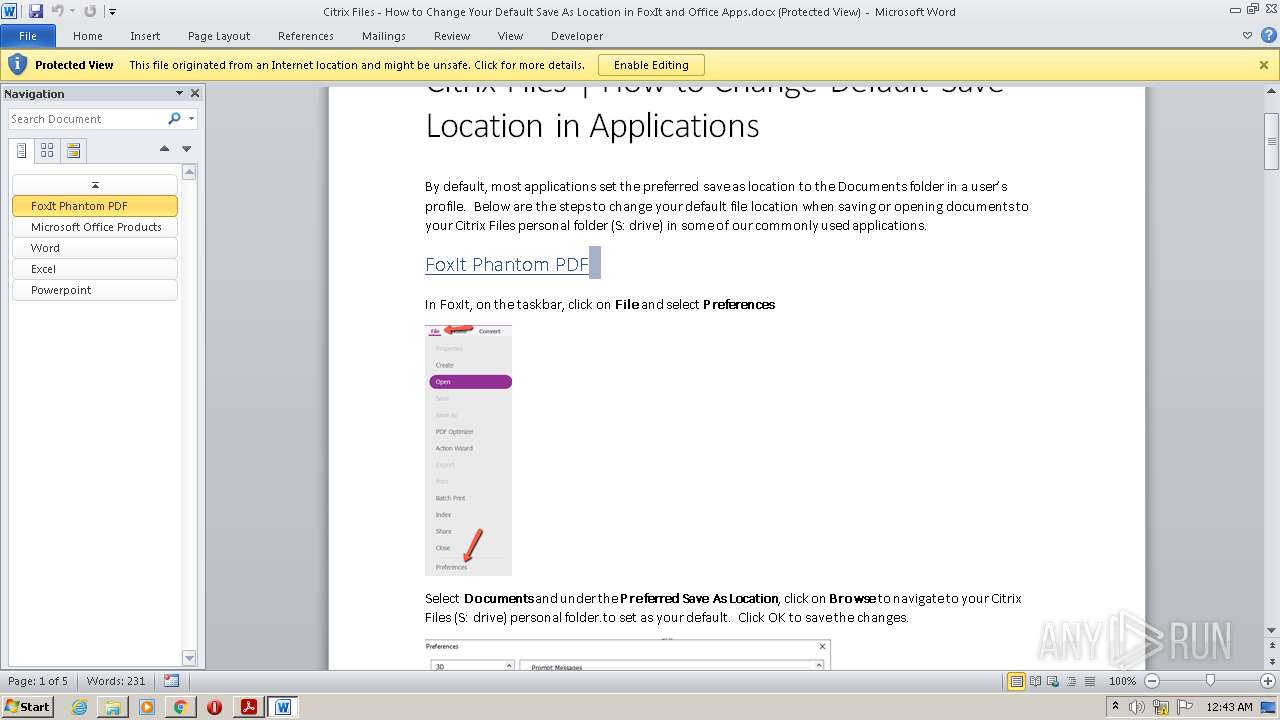1280x720 pixels.
Task: Switch to Full Screen Reading view
Action: coord(1035,681)
